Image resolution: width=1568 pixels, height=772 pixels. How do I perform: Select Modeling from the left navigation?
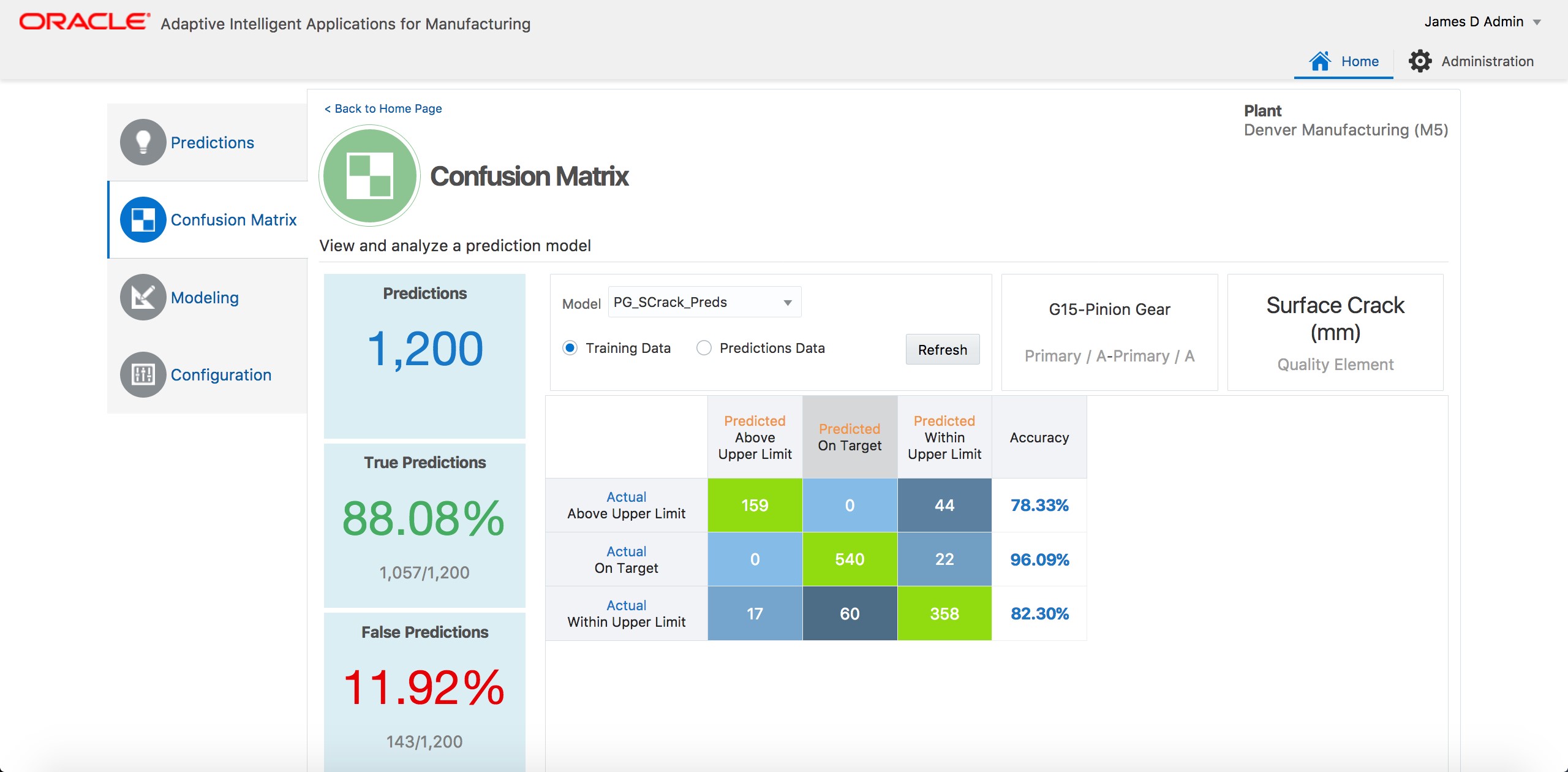tap(205, 298)
